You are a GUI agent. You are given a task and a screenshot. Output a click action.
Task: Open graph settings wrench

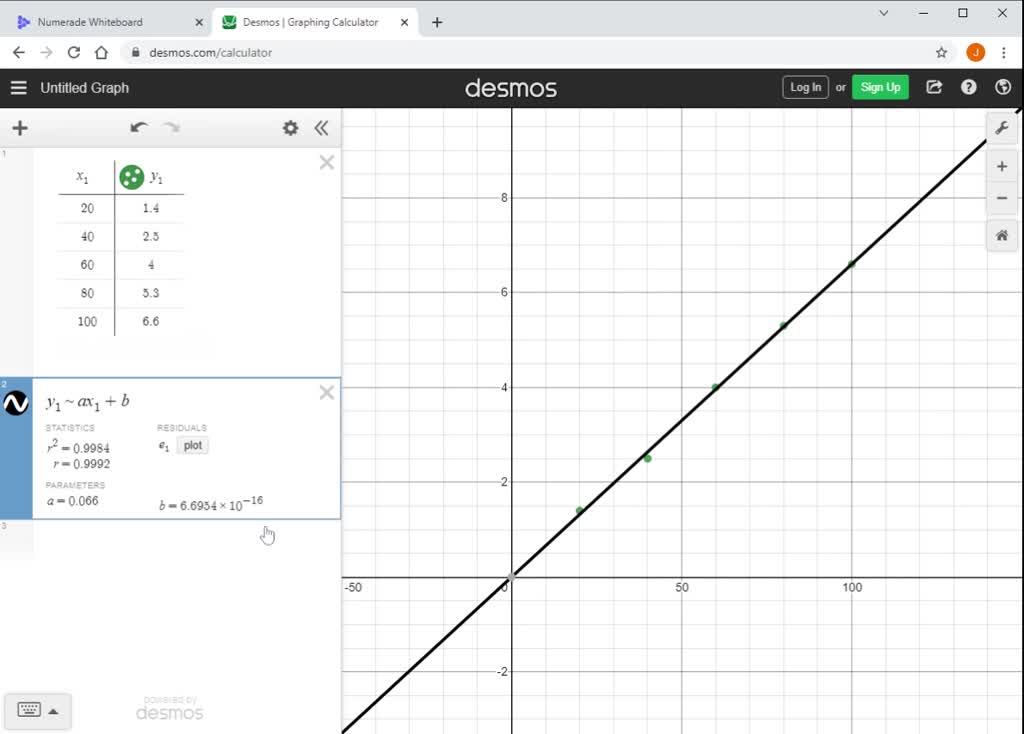pos(1001,127)
